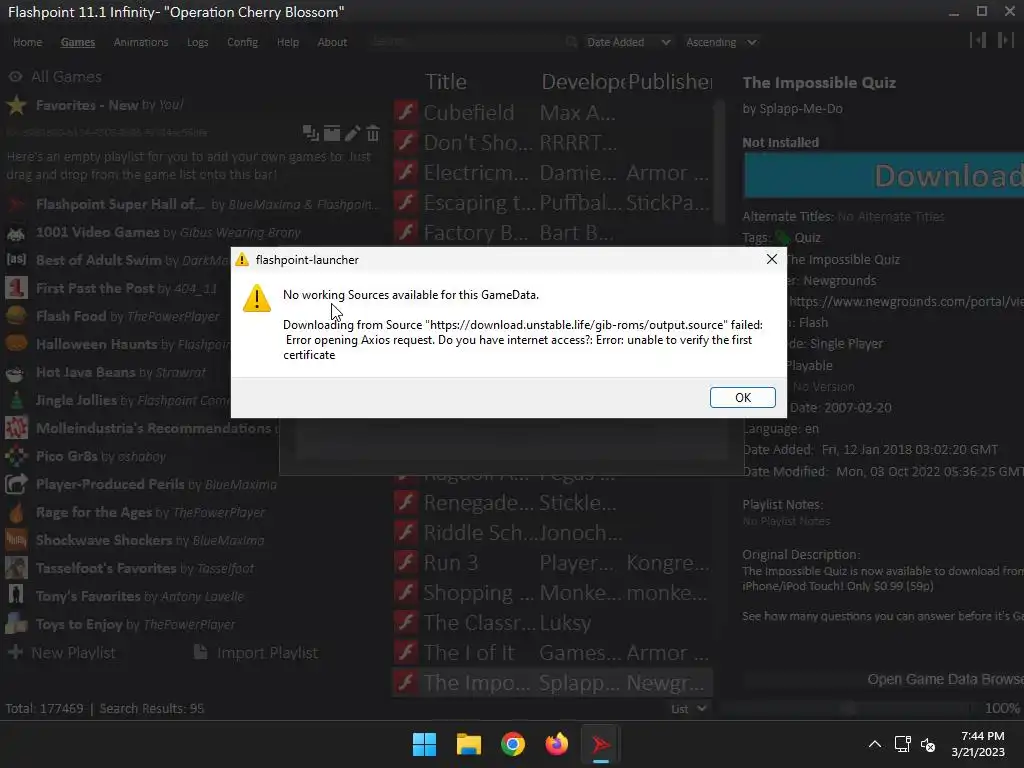
Task: Open the List layout dropdown
Action: (689, 709)
